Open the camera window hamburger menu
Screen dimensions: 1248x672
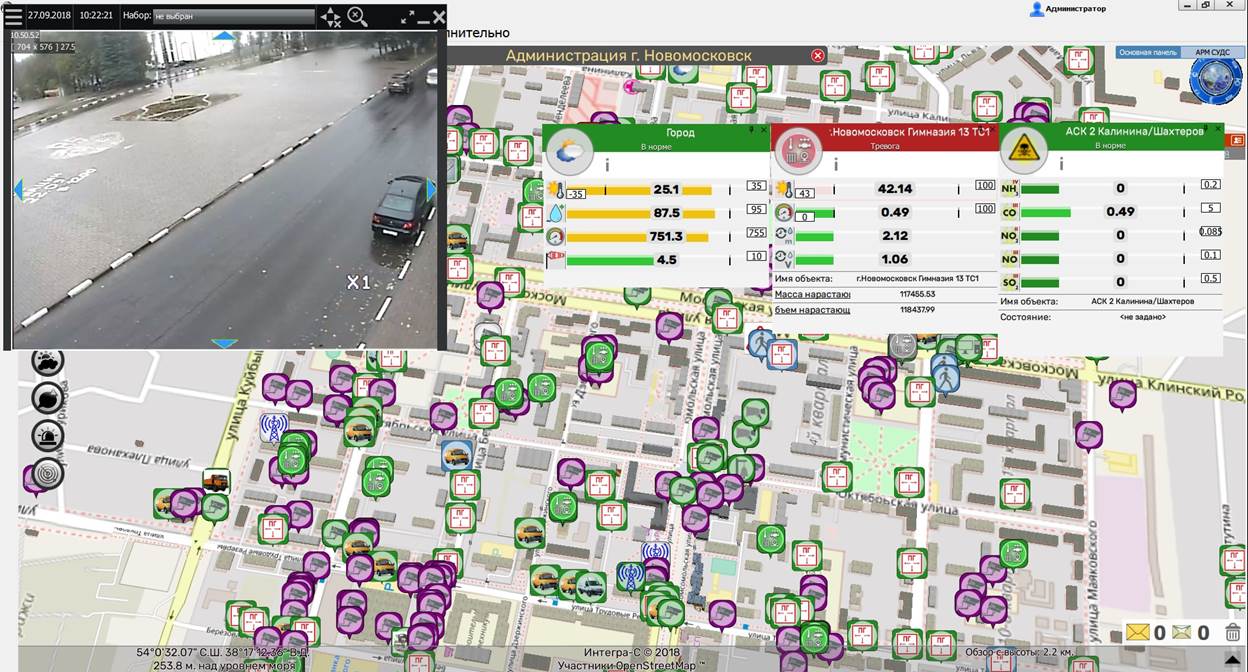click(13, 16)
